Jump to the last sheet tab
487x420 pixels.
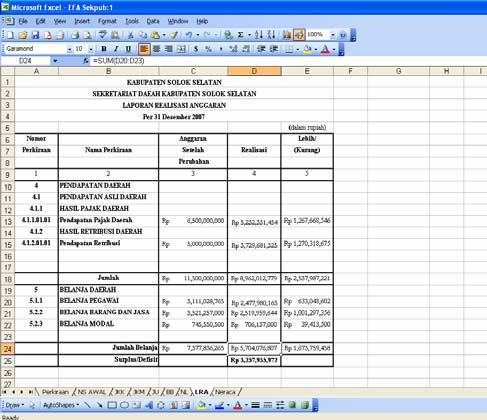click(x=30, y=392)
